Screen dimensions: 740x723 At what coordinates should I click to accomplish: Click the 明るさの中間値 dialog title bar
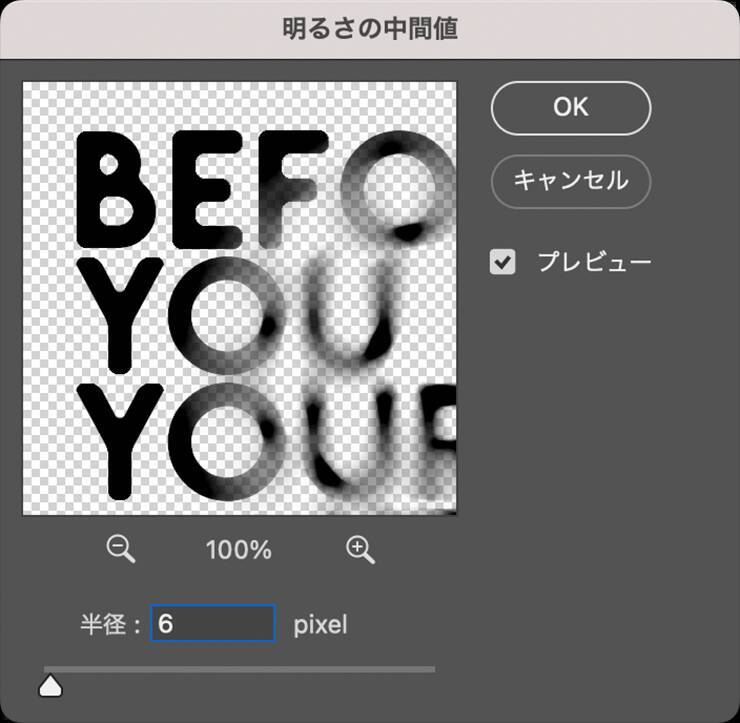tap(370, 29)
